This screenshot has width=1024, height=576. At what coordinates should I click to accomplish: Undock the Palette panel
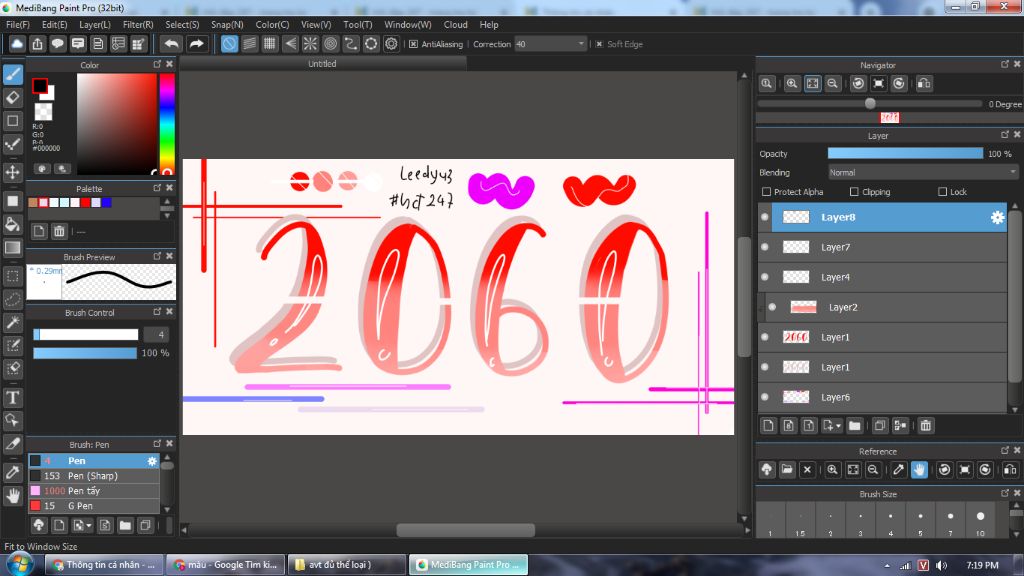pos(157,187)
